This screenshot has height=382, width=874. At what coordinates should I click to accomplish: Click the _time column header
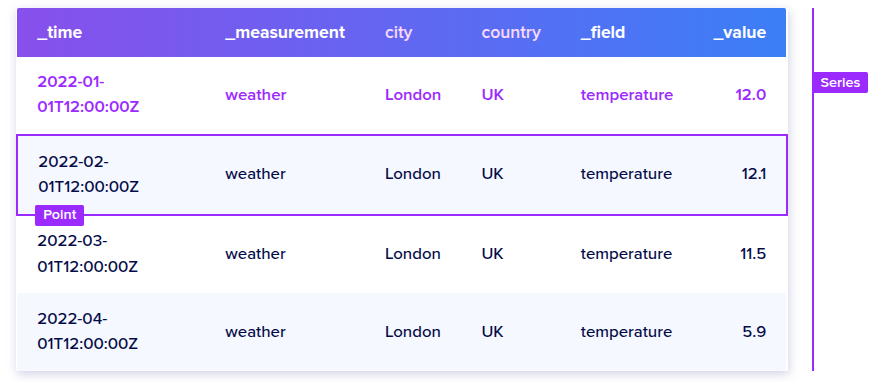coord(60,32)
